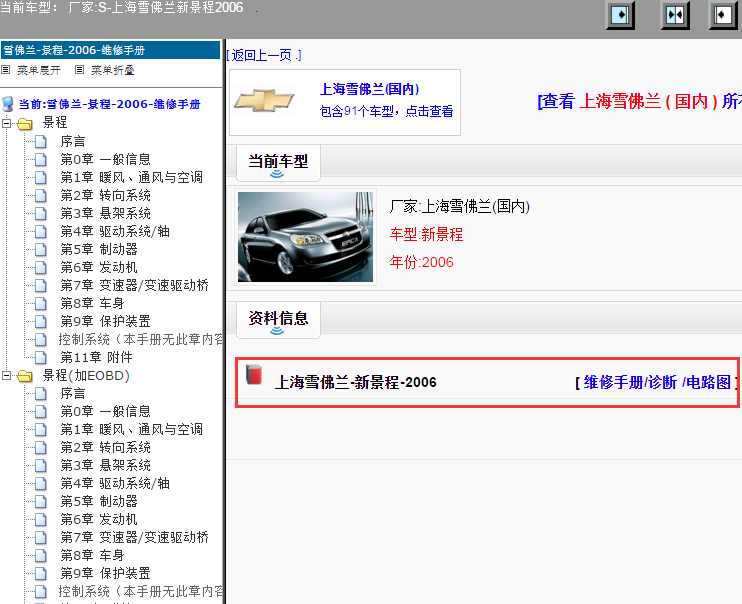This screenshot has width=742, height=604.
Task: Click the 上海雪佛兰-新景程-2006 entry title
Action: (355, 382)
